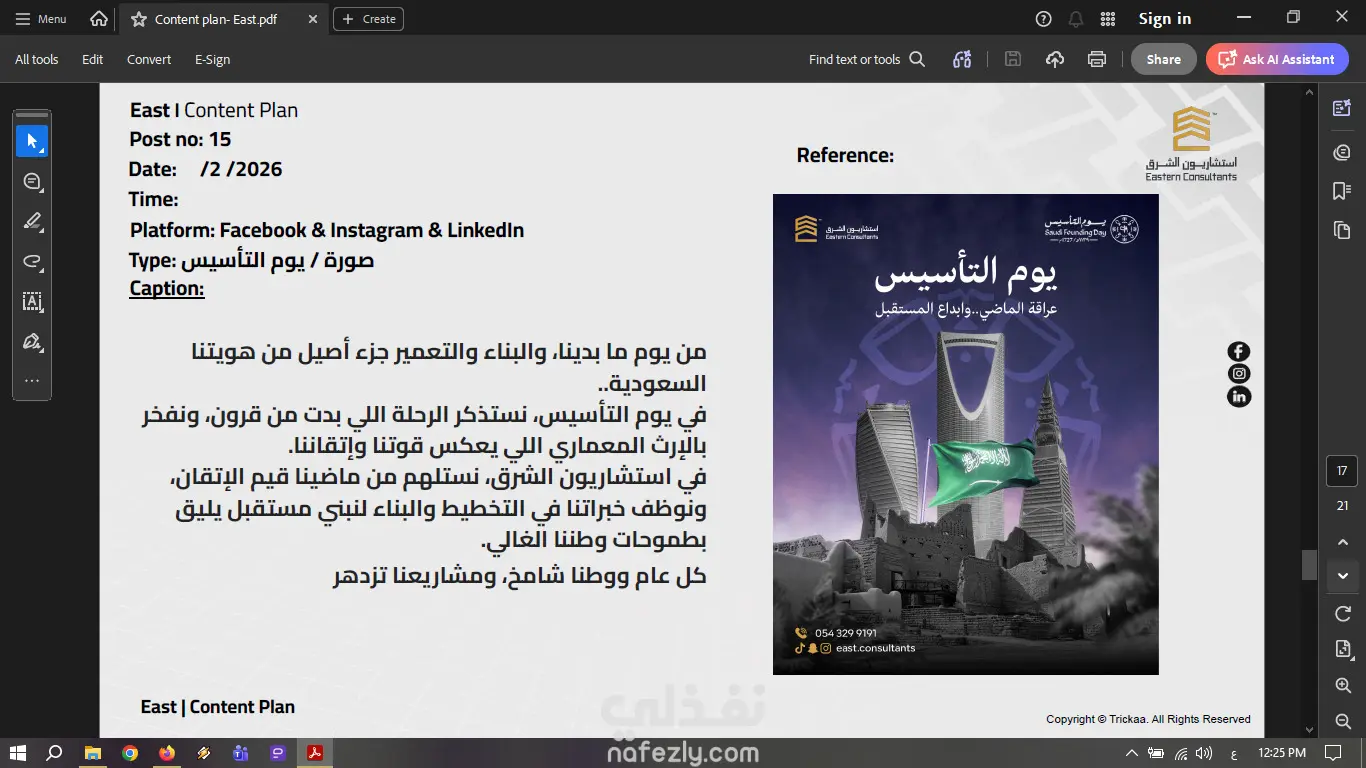1366x768 pixels.
Task: Click the Share button
Action: 1164,59
